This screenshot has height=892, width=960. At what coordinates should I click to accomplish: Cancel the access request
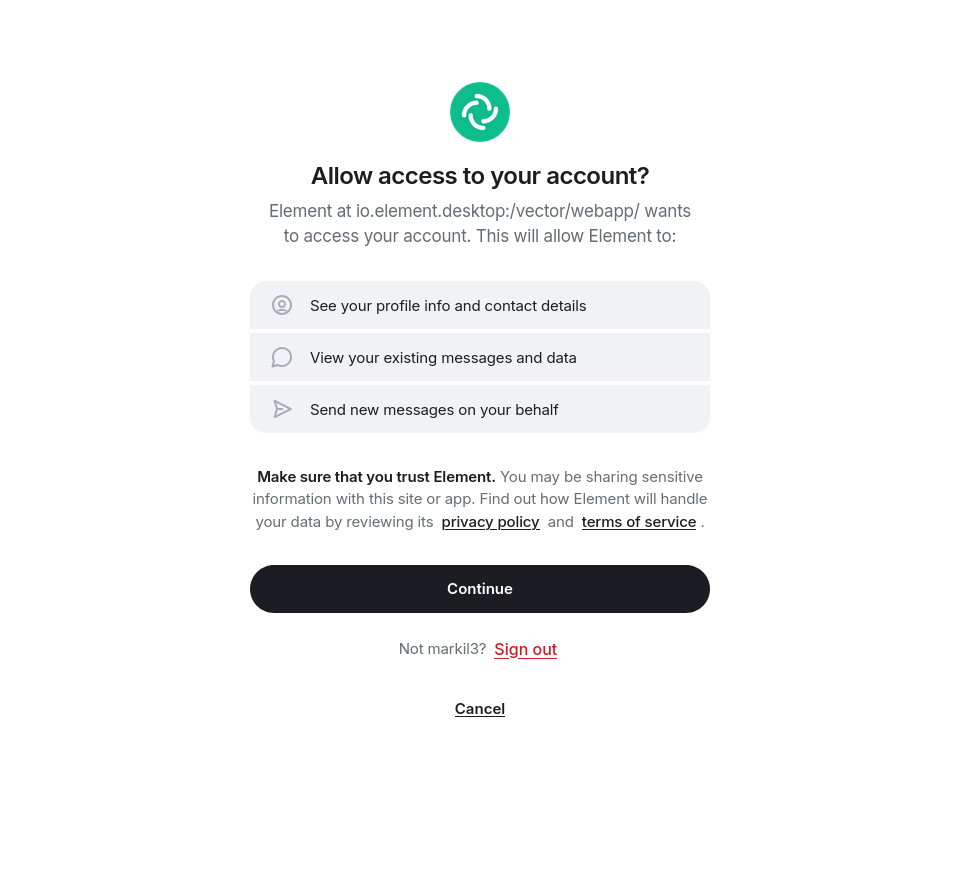coord(480,709)
